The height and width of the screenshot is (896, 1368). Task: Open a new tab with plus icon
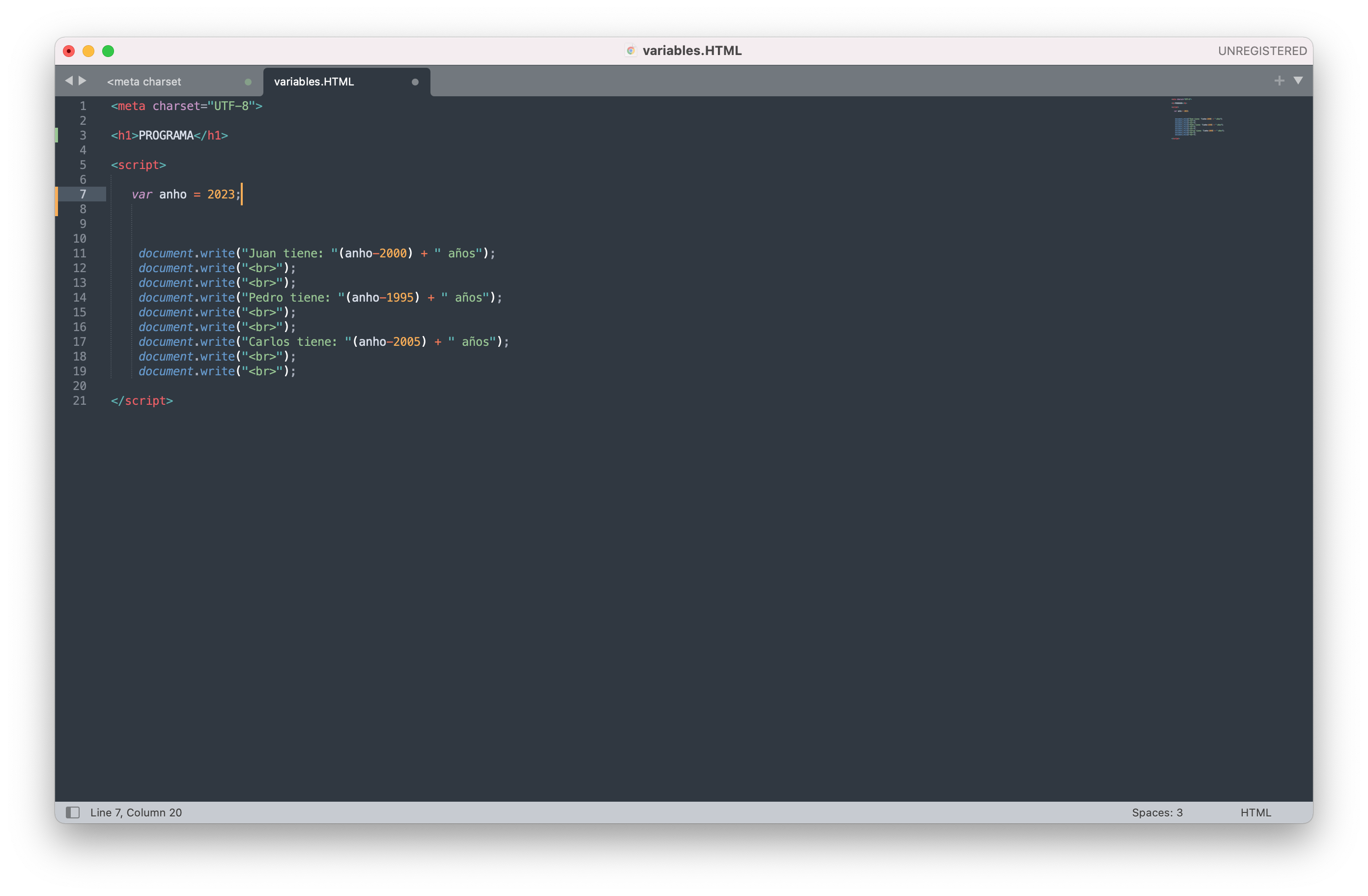1279,81
